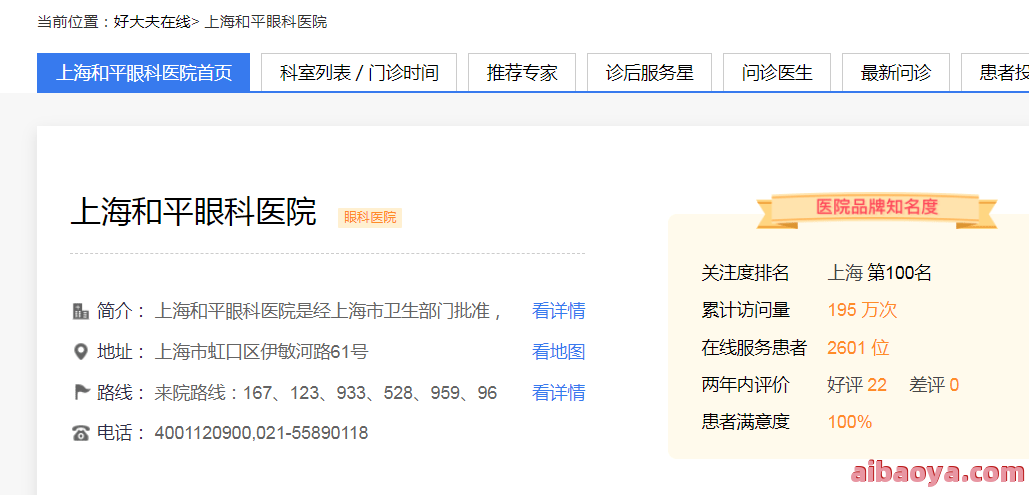Click the 在线服务患者 label
The image size is (1029, 495).
[754, 347]
